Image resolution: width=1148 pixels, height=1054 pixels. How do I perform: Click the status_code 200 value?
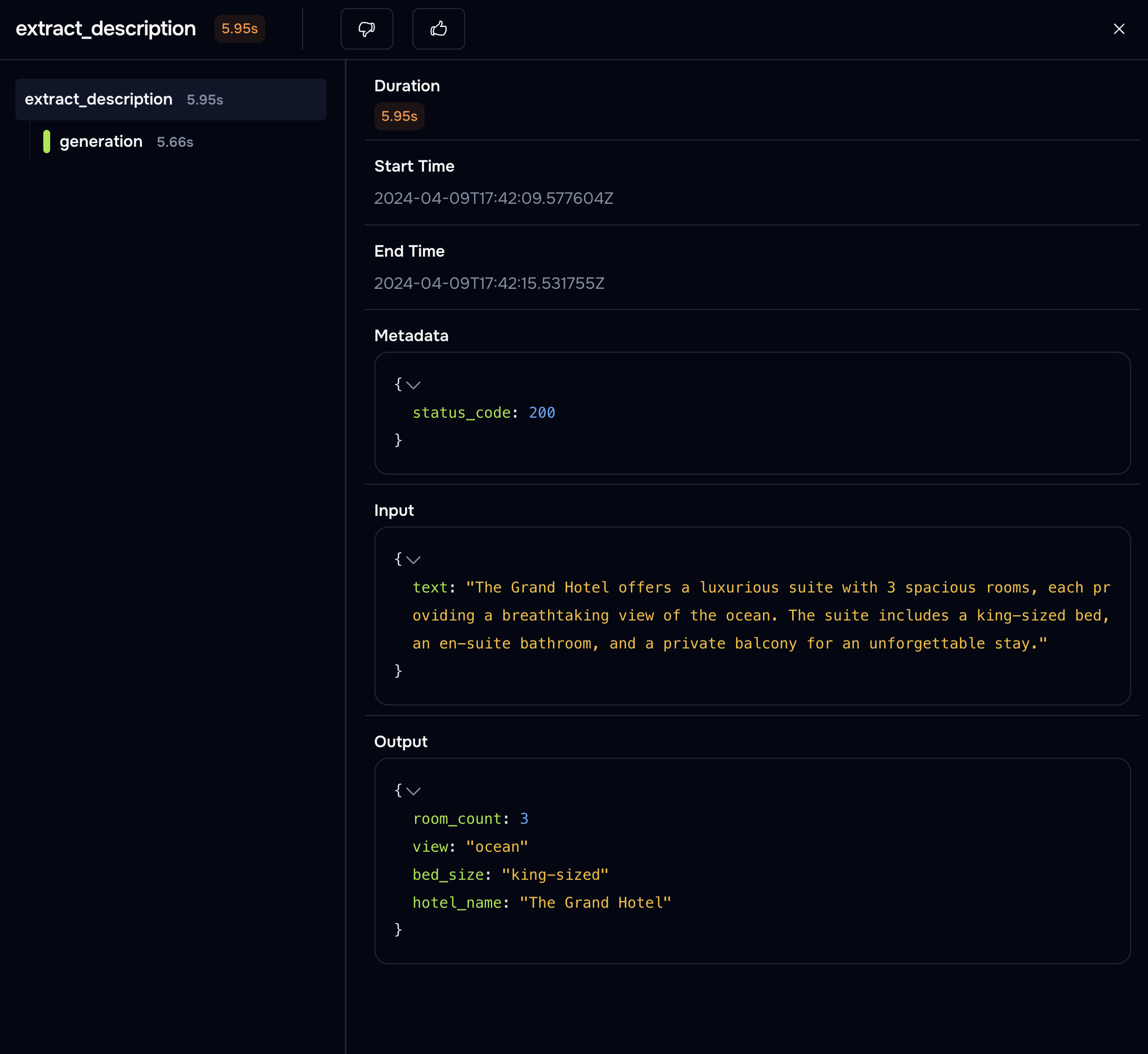coord(542,412)
